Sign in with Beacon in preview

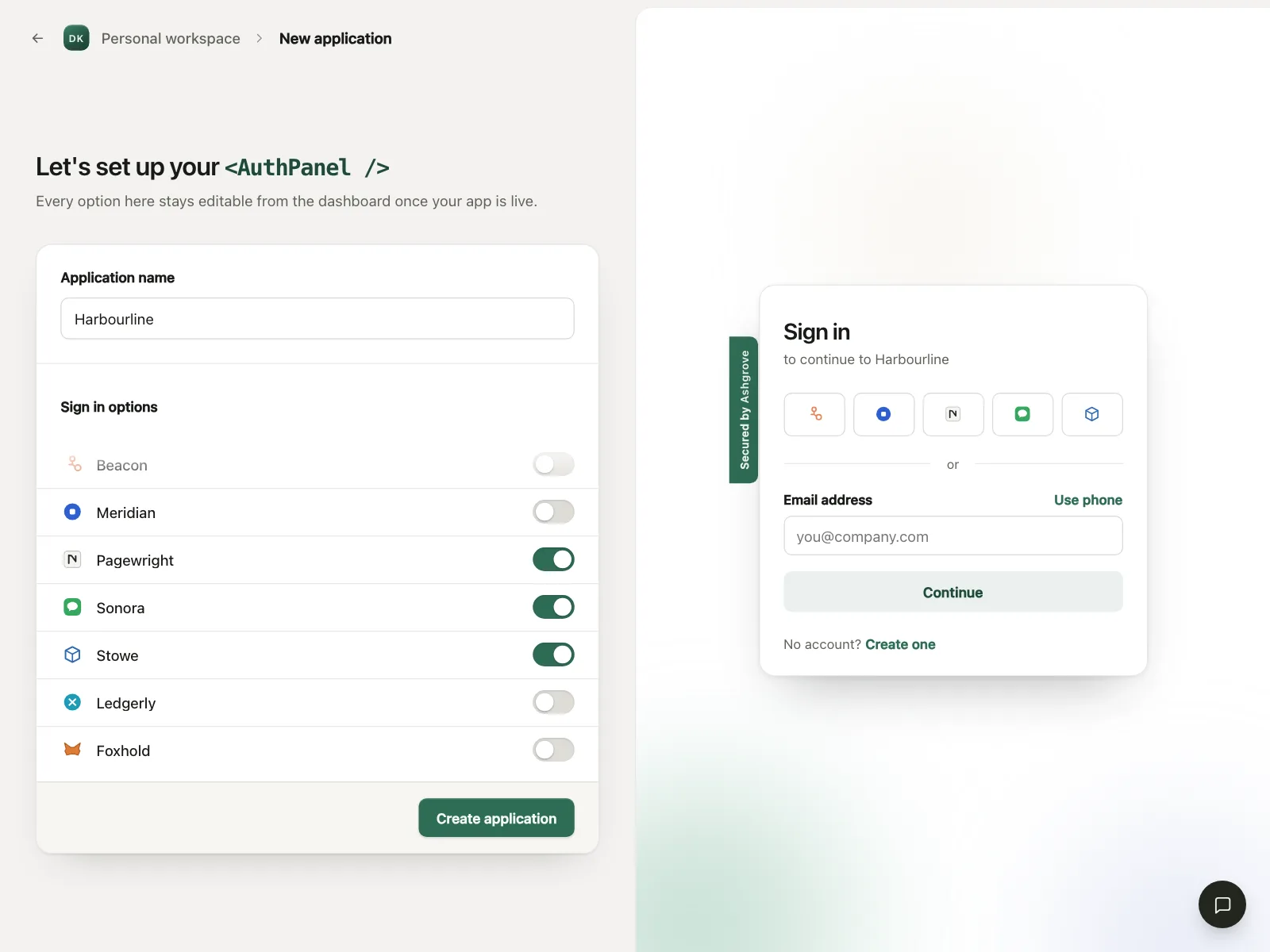click(x=814, y=414)
